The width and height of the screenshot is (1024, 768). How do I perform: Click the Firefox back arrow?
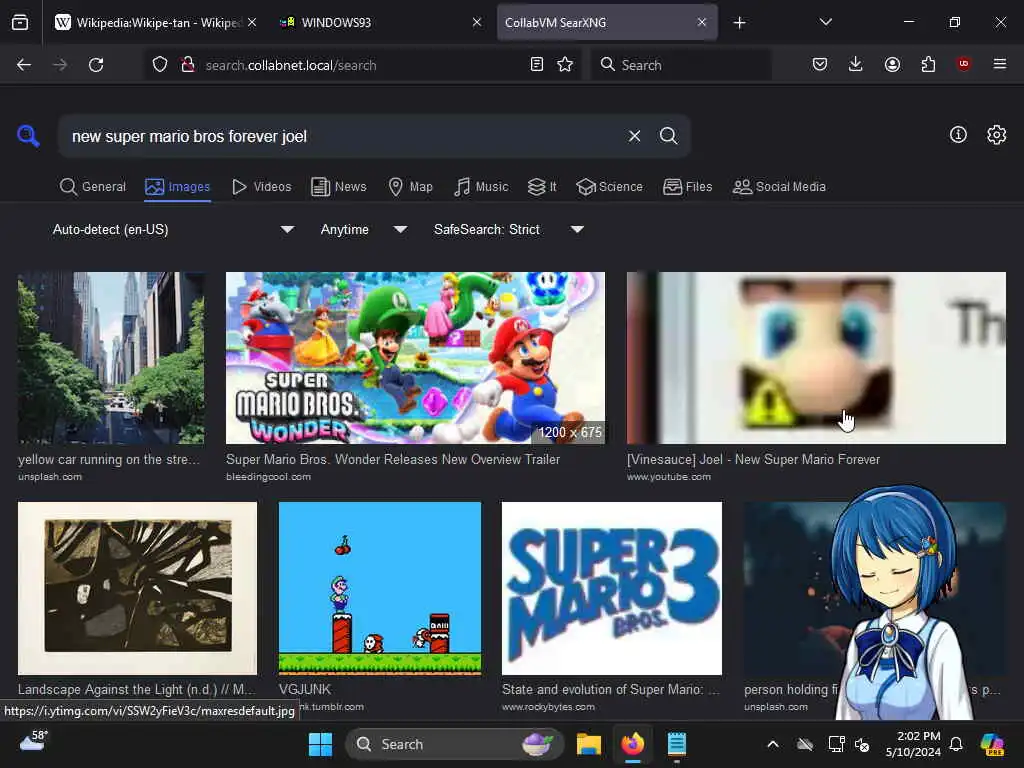click(24, 65)
